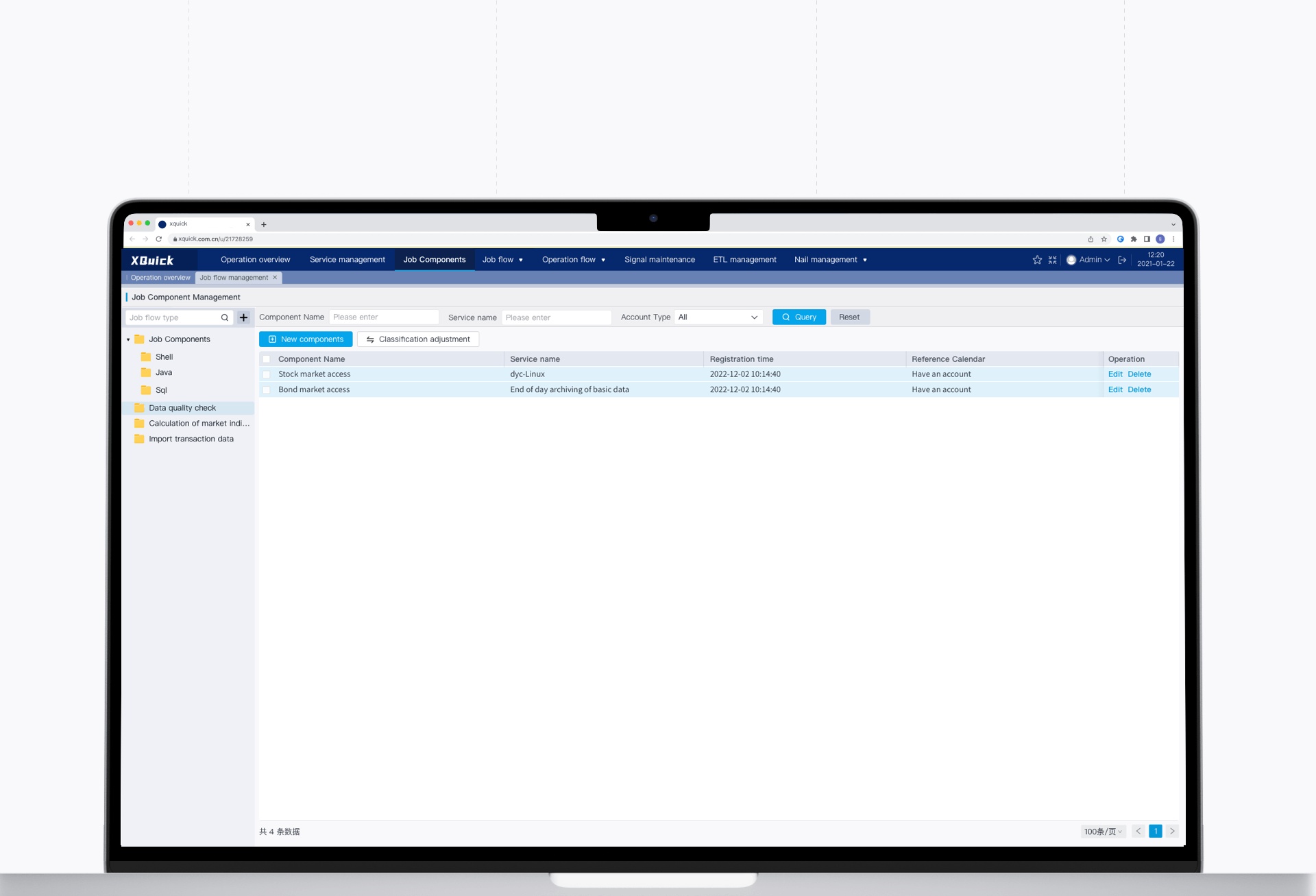The image size is (1316, 896).
Task: Select the Shell folder in the tree
Action: 164,357
